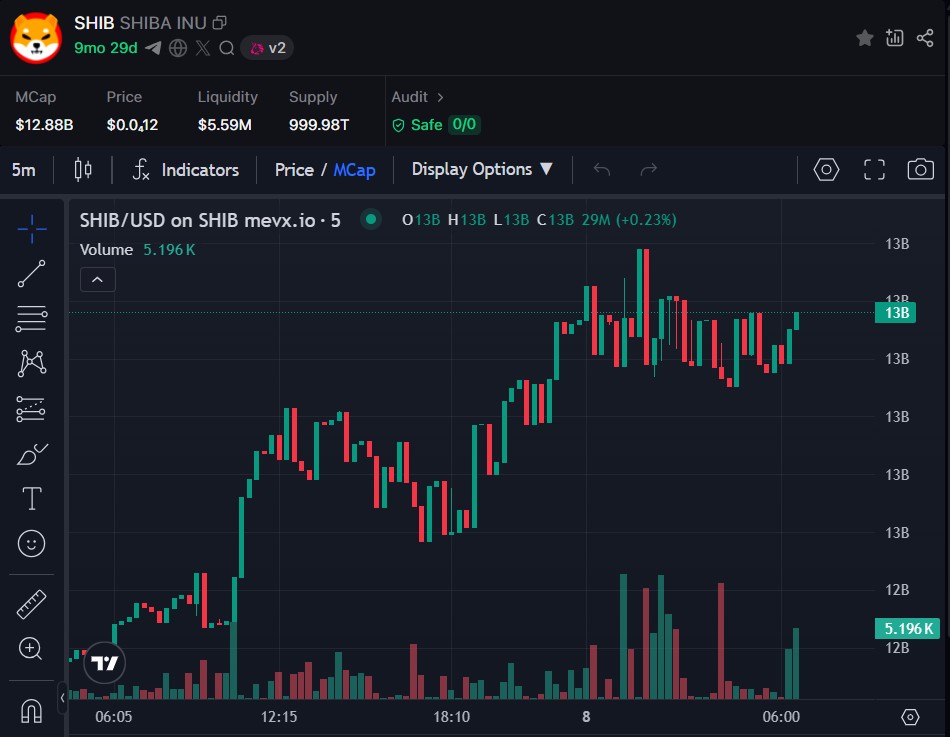Copy the SHIBA INU token address
Viewport: 950px width, 737px height.
pos(219,23)
